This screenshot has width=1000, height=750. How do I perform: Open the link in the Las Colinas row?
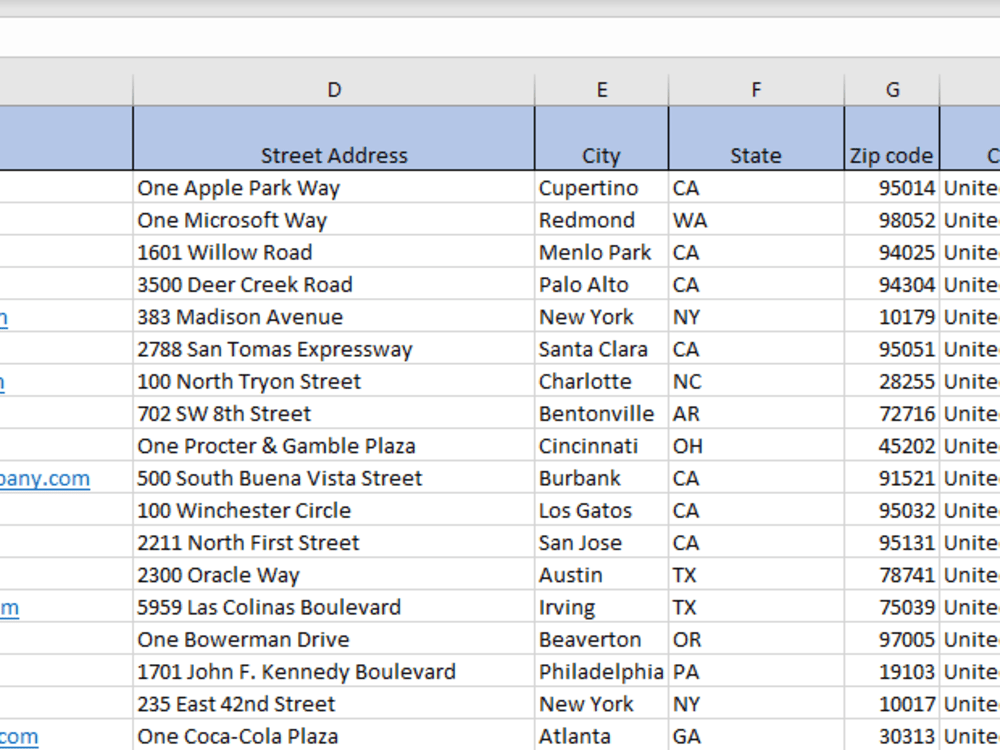(10, 608)
